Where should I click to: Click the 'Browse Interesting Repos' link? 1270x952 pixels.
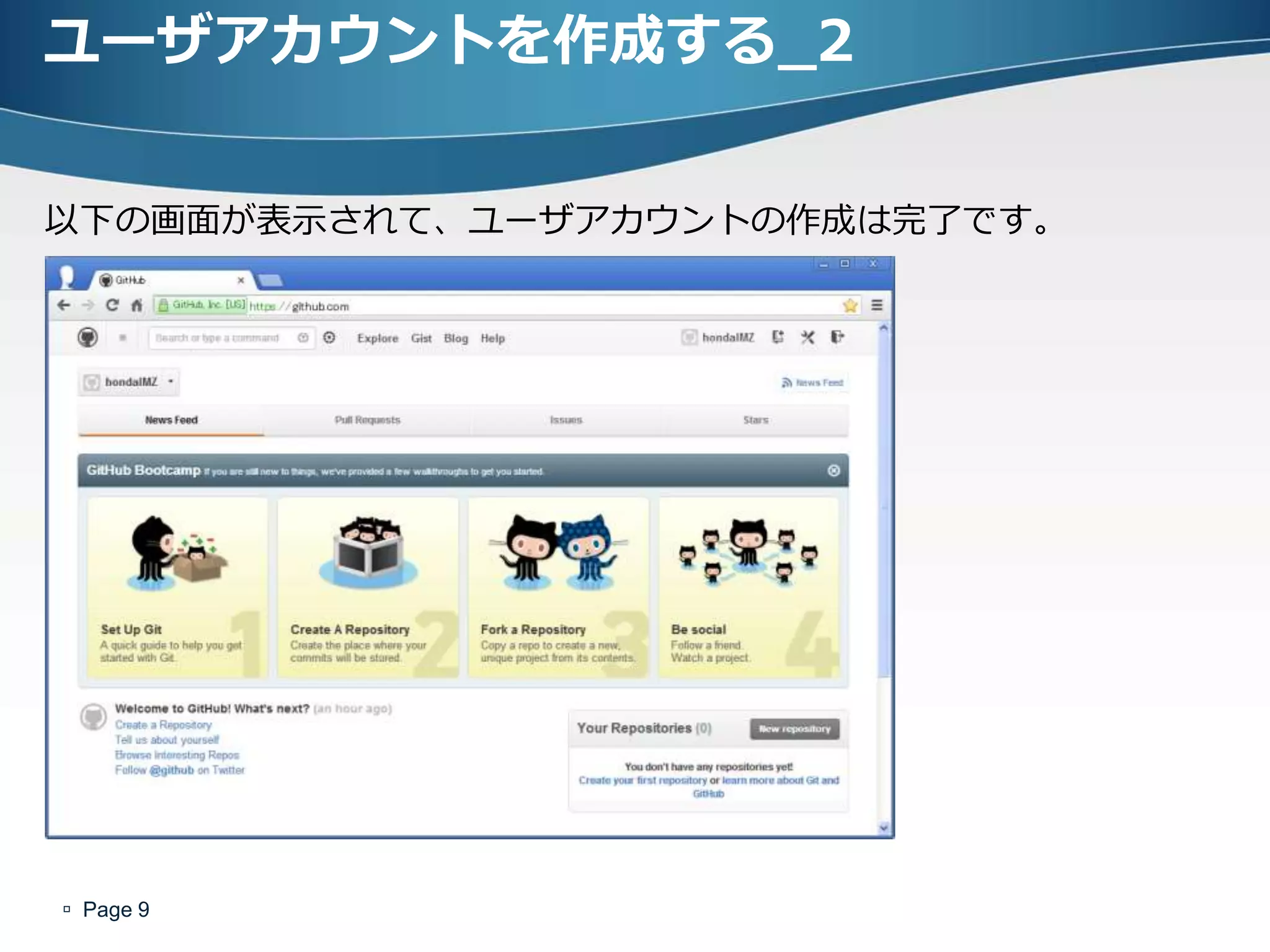(177, 755)
